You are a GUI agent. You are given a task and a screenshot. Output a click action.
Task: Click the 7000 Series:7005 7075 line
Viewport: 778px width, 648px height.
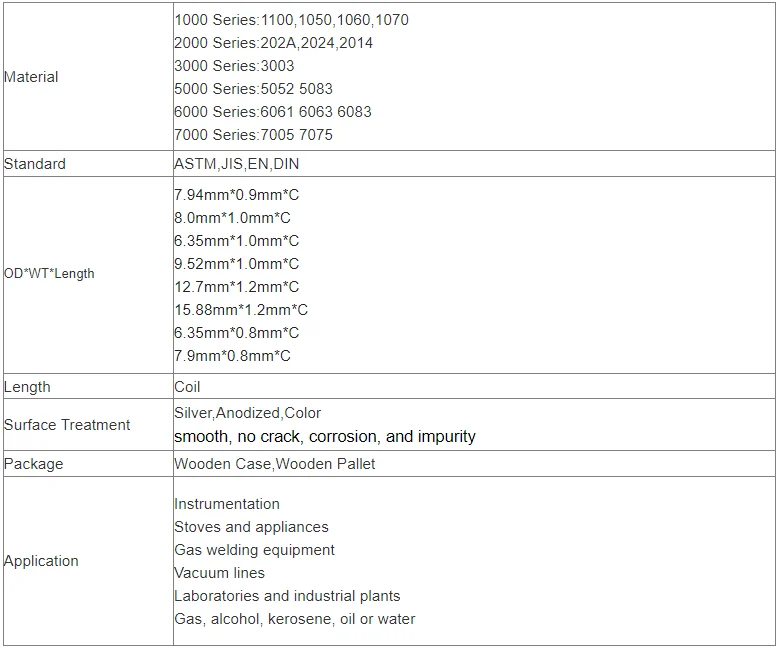tap(253, 135)
